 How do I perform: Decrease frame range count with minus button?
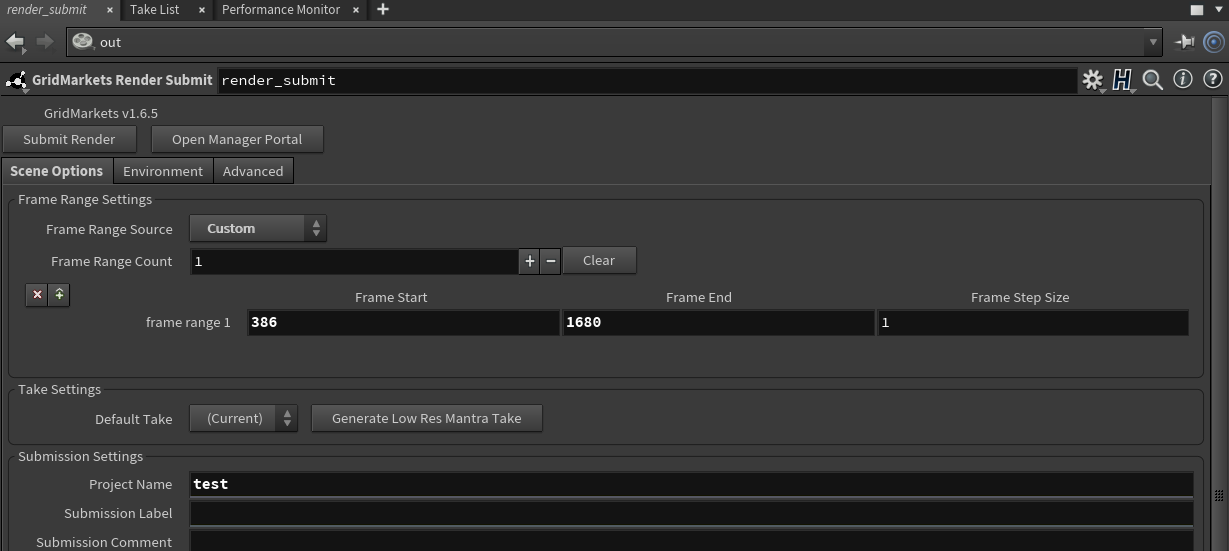pyautogui.click(x=550, y=261)
